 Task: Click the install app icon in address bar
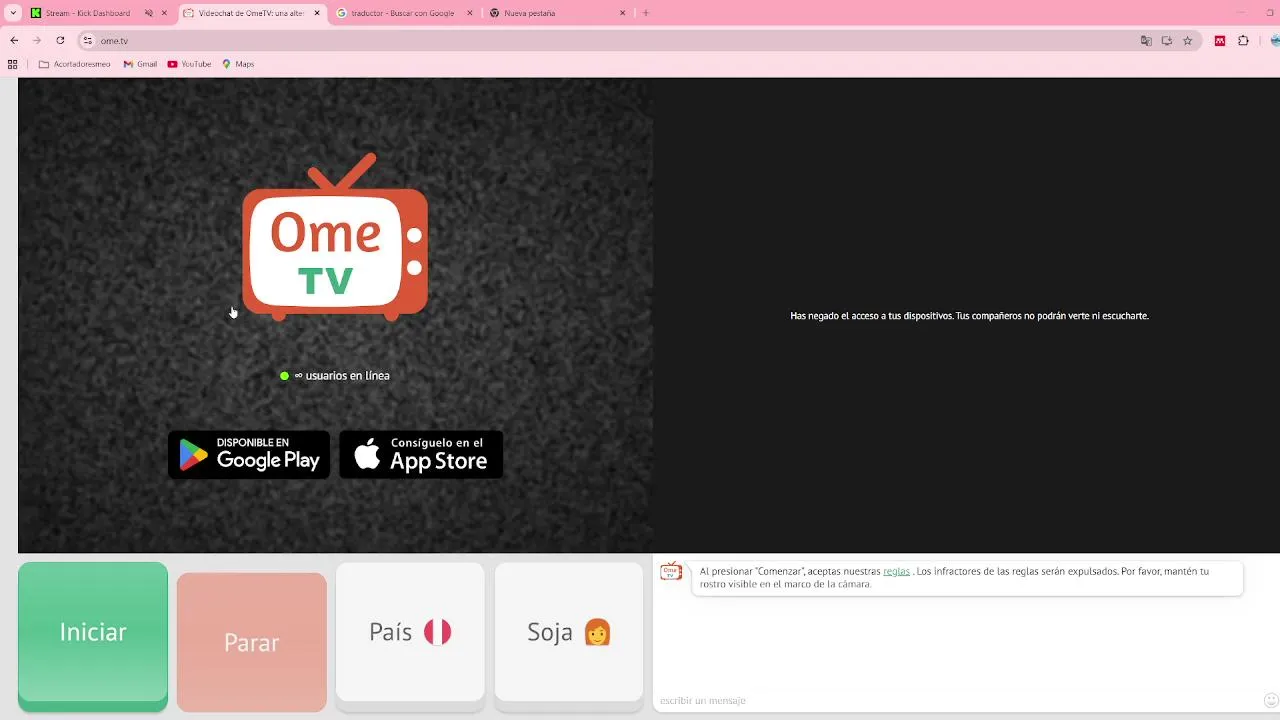pos(1167,41)
